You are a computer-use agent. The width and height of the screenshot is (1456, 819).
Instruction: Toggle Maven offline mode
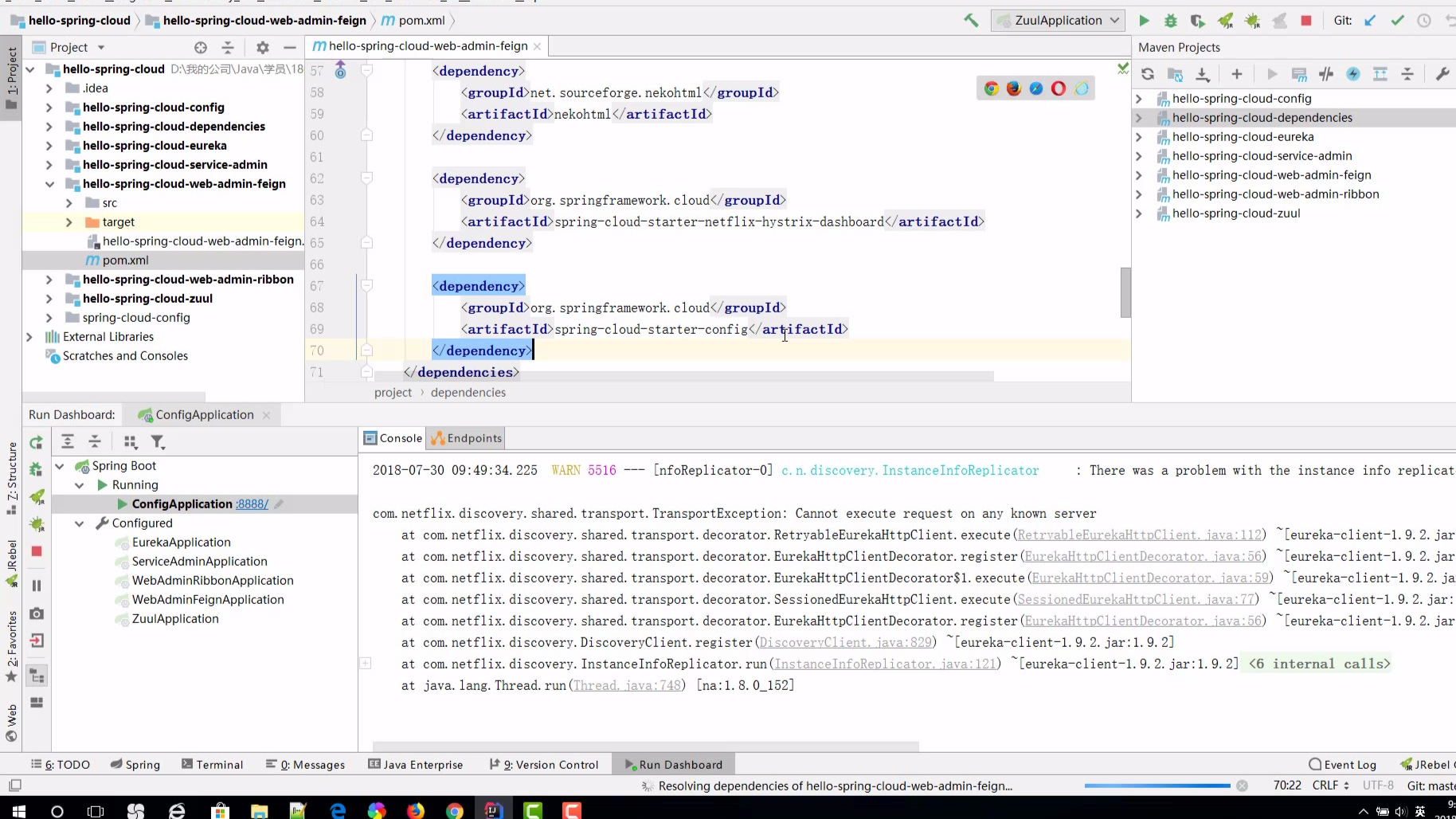pyautogui.click(x=1326, y=74)
